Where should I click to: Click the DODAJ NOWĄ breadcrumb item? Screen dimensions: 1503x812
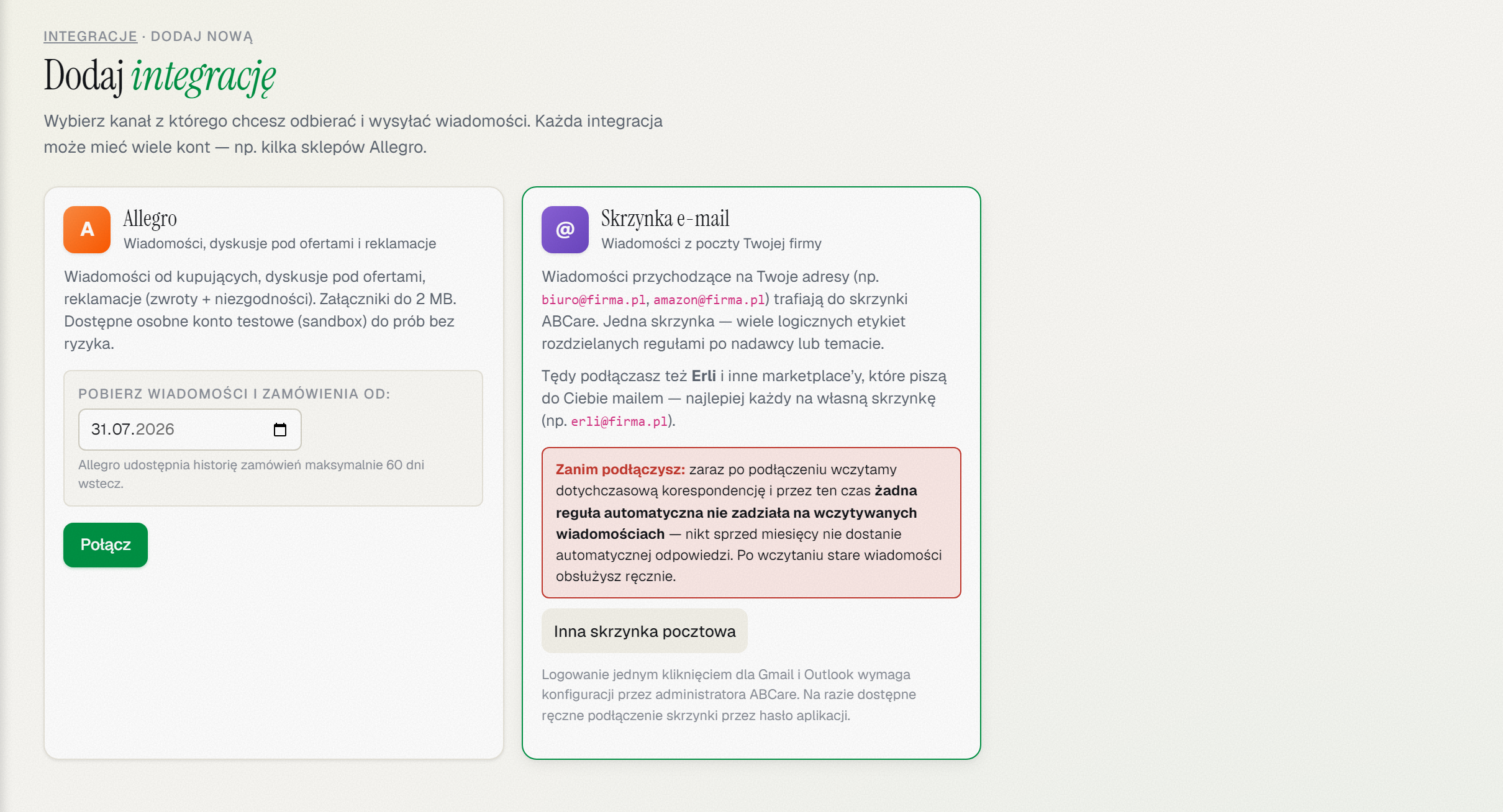(x=202, y=37)
